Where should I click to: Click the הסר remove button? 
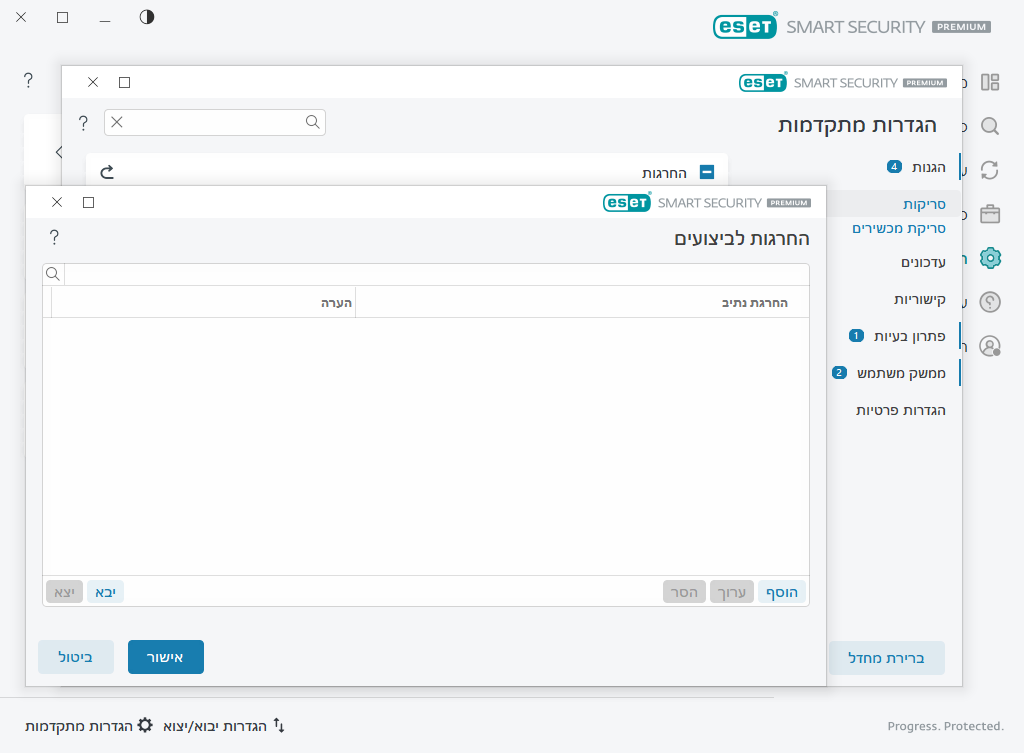[x=684, y=592]
